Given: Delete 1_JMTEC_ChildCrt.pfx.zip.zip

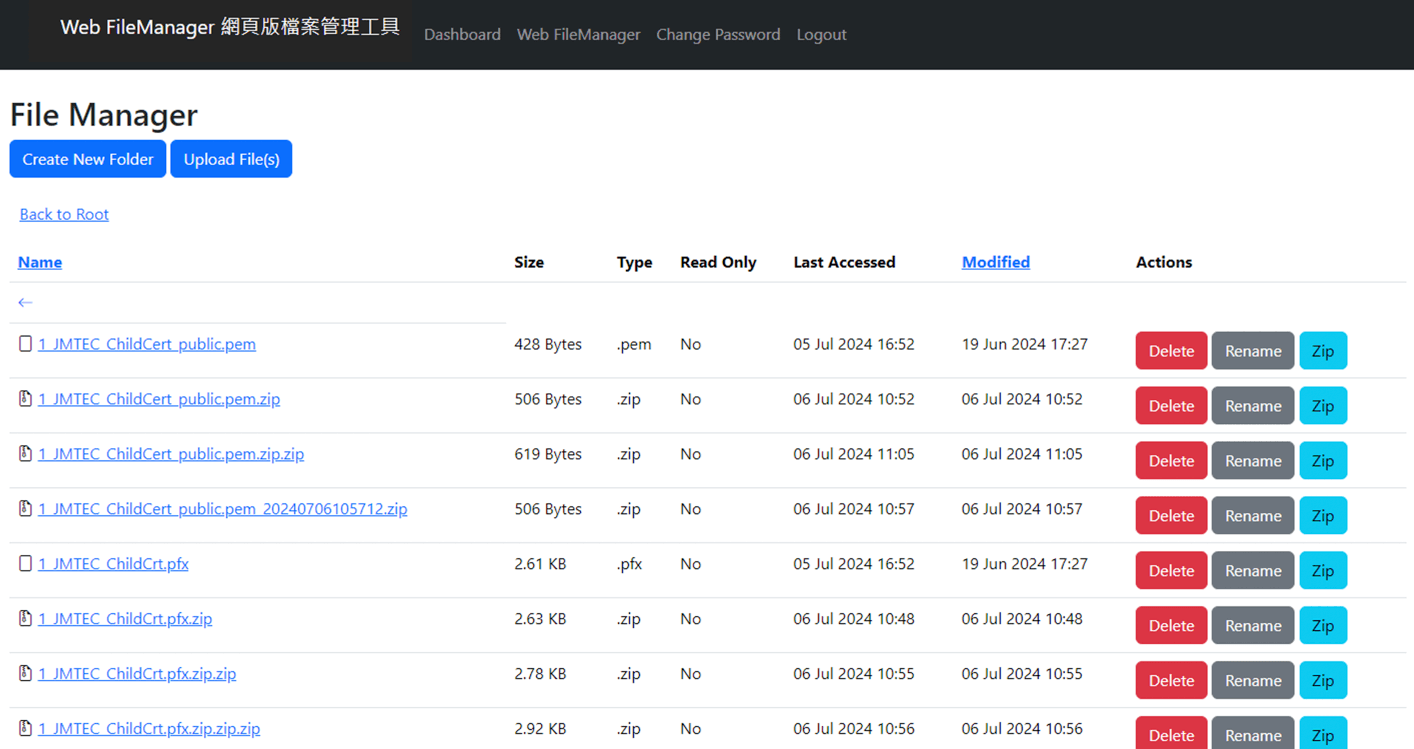Looking at the screenshot, I should [1171, 681].
